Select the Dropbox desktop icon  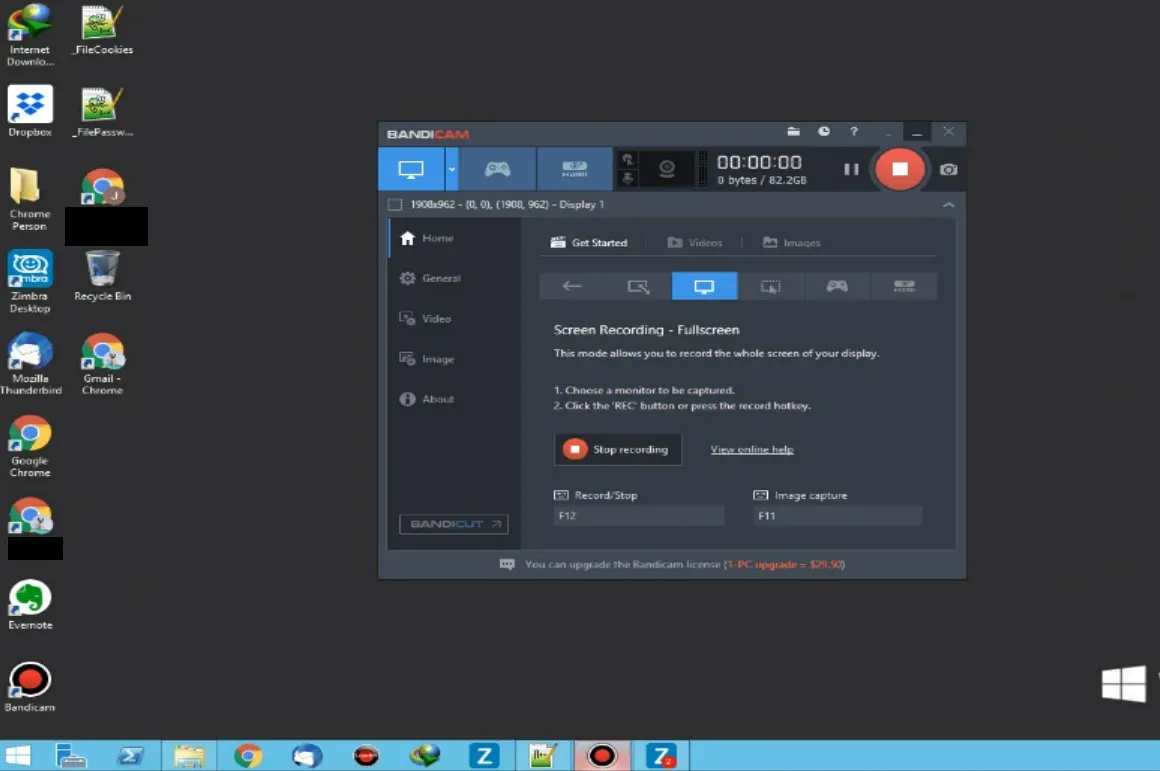(x=30, y=111)
